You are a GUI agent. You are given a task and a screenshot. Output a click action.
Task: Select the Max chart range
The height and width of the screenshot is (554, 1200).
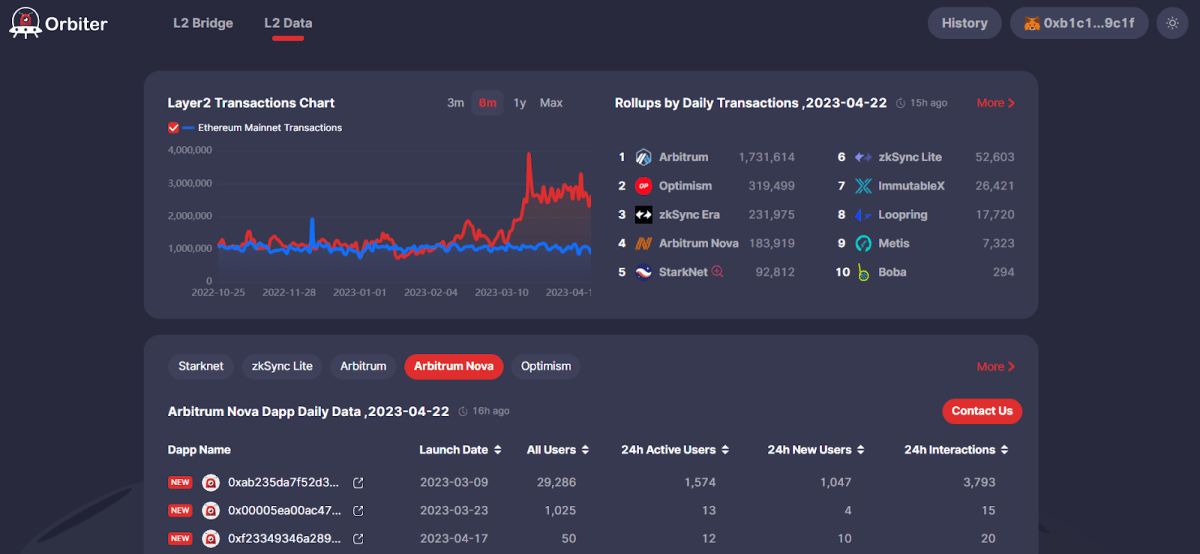click(x=551, y=103)
